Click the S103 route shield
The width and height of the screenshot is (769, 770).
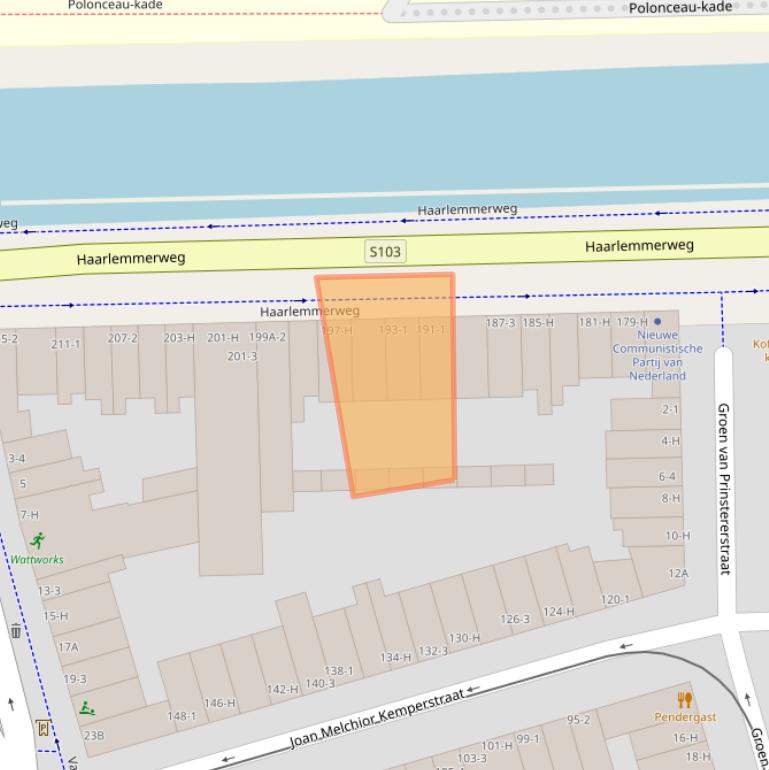(x=385, y=251)
